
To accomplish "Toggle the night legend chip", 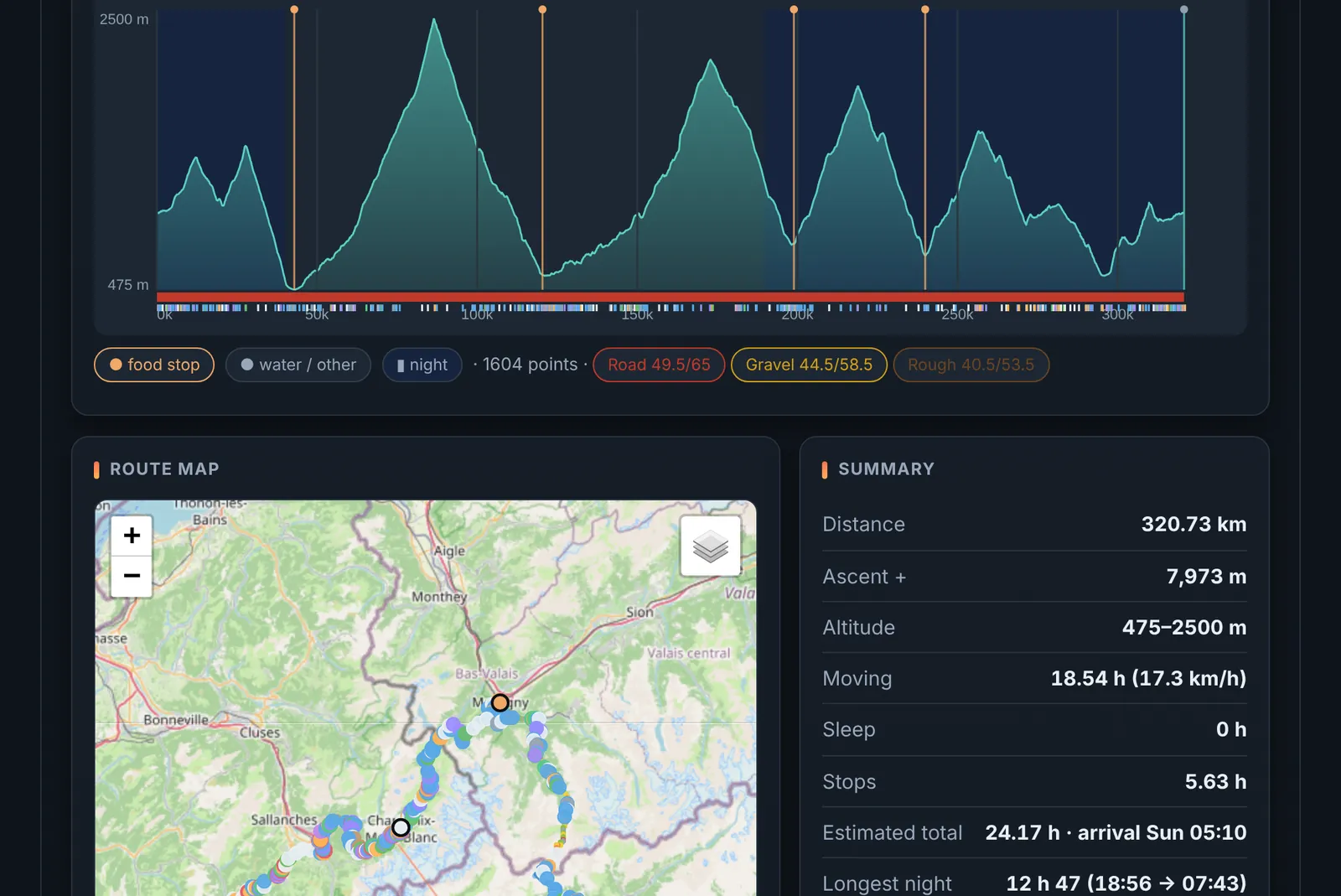I will click(422, 365).
